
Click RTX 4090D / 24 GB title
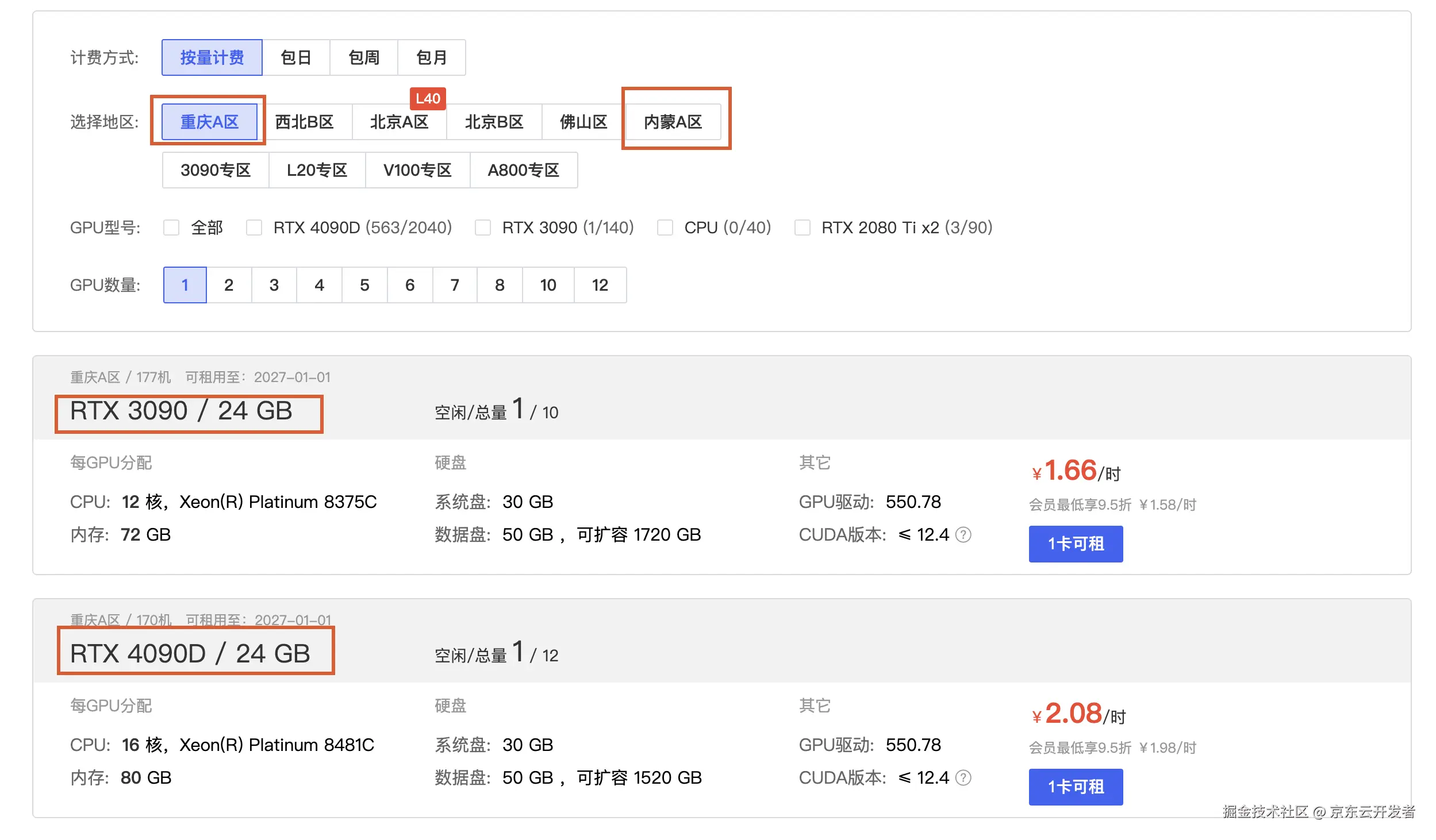pos(190,653)
